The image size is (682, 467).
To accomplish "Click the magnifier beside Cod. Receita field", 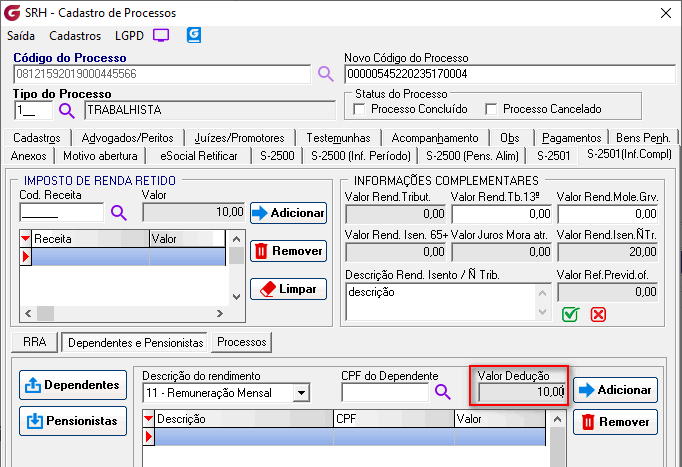I will 119,212.
